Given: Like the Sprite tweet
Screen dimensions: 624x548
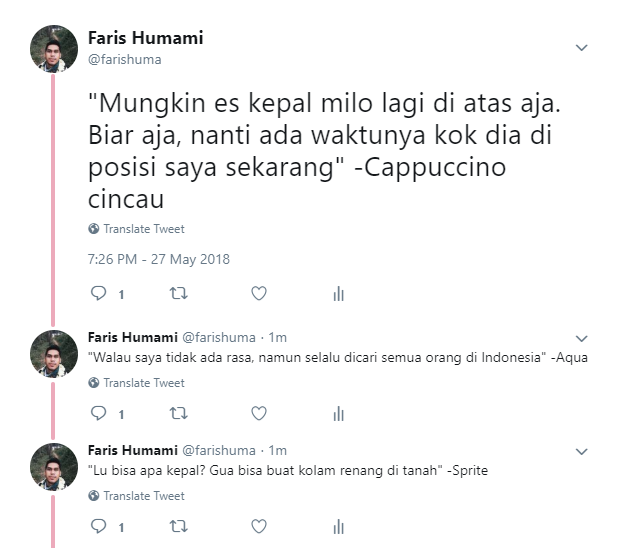Looking at the screenshot, I should [x=259, y=527].
